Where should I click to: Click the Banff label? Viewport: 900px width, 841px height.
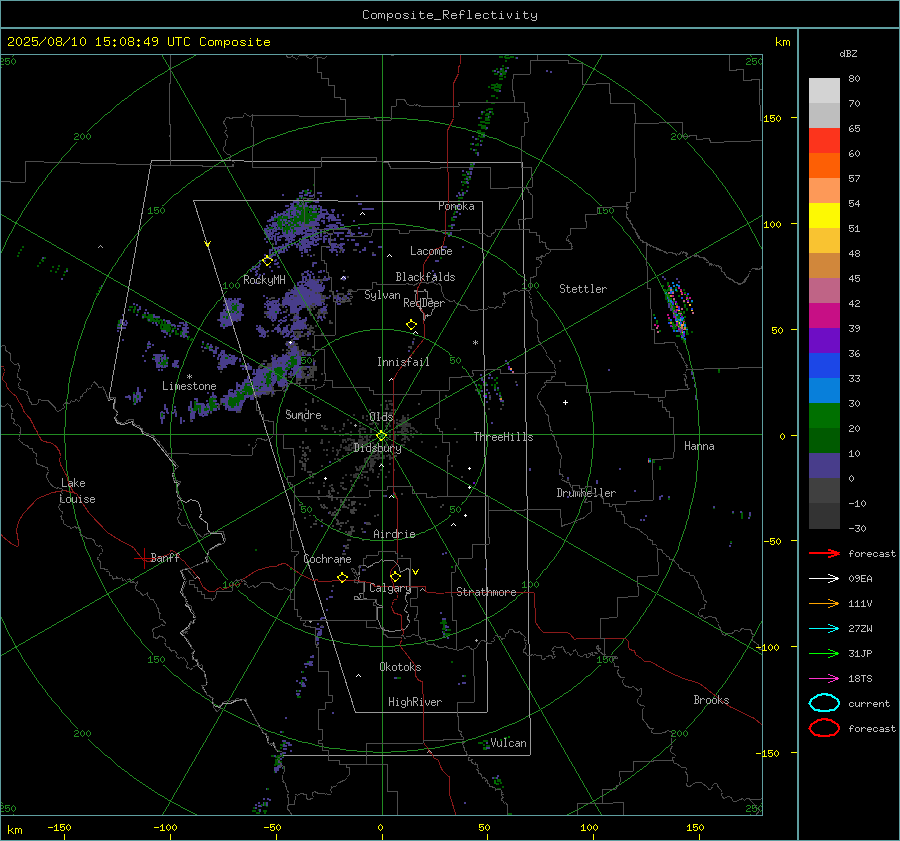pyautogui.click(x=165, y=558)
